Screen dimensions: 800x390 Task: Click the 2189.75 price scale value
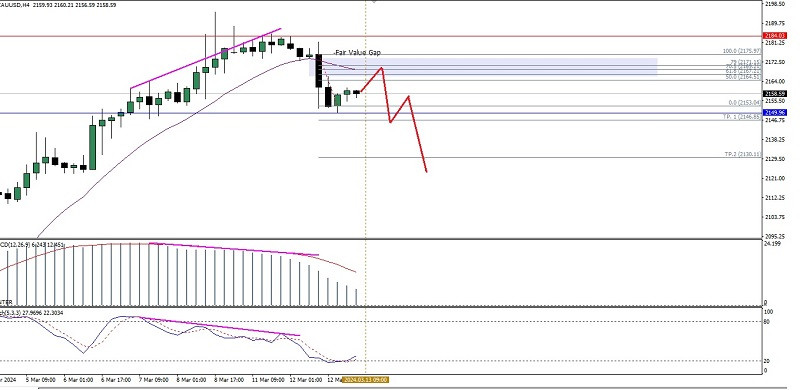tap(774, 23)
